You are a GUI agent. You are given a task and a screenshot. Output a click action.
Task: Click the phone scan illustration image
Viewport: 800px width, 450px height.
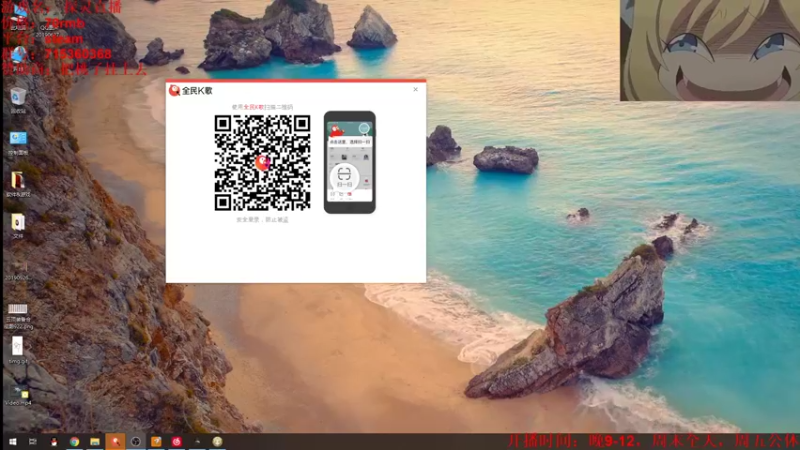point(349,162)
